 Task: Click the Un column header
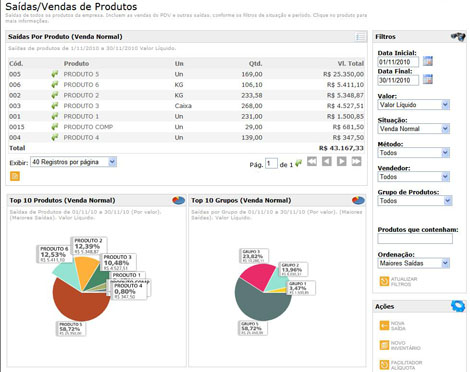click(179, 63)
